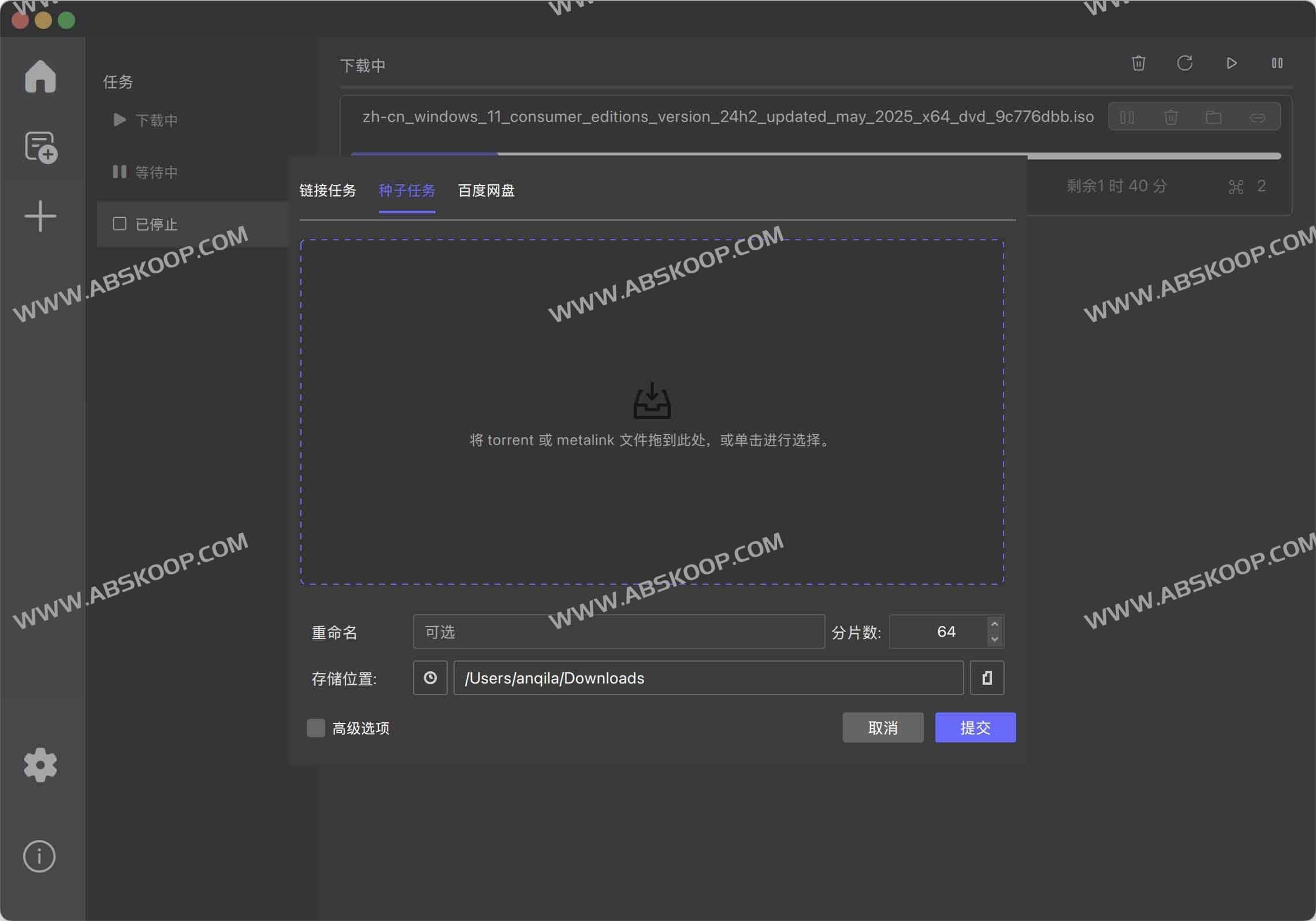Click the 提交 submit button
Screen dimensions: 1316x921
(975, 727)
